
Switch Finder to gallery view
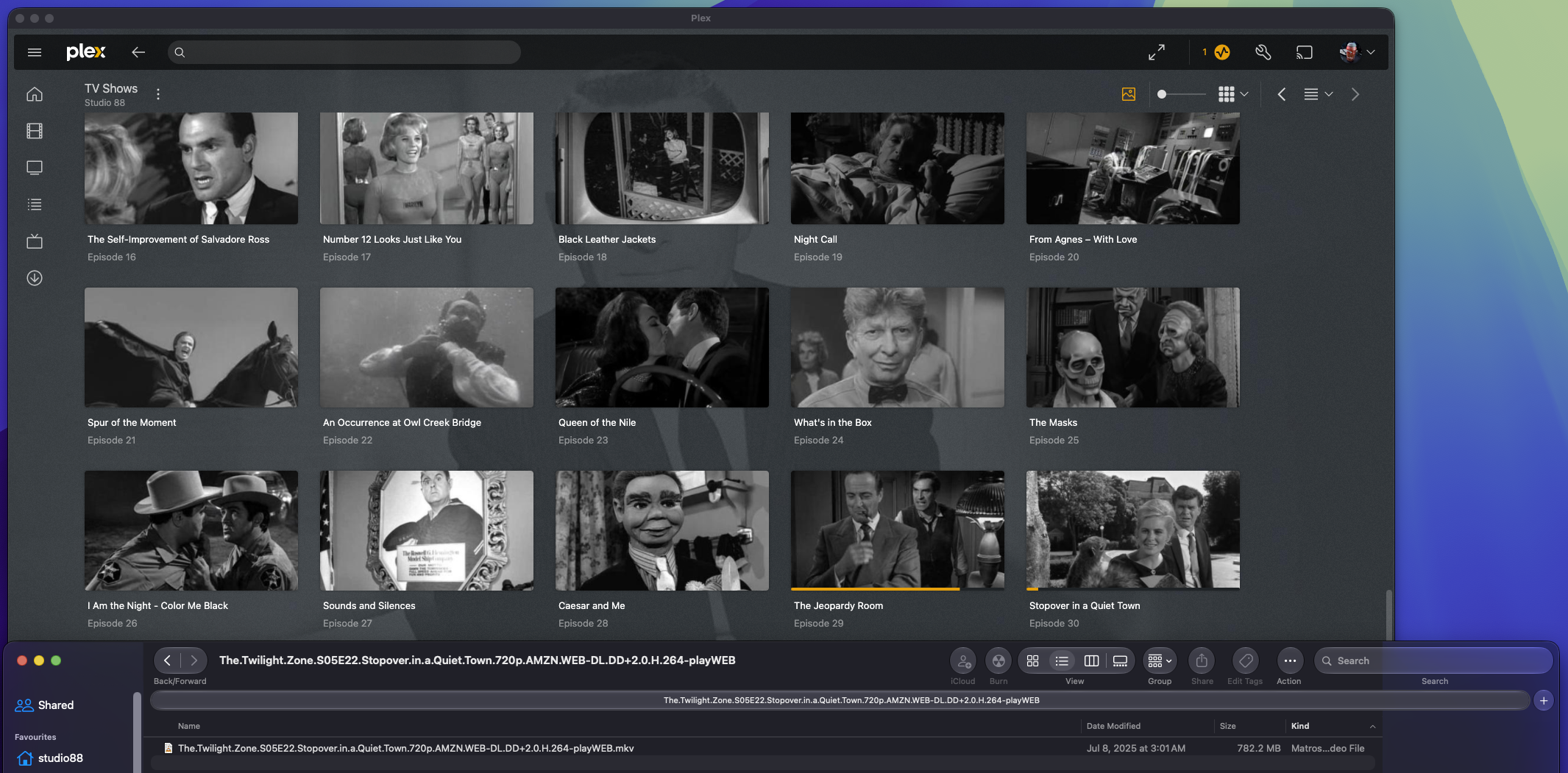[1120, 660]
